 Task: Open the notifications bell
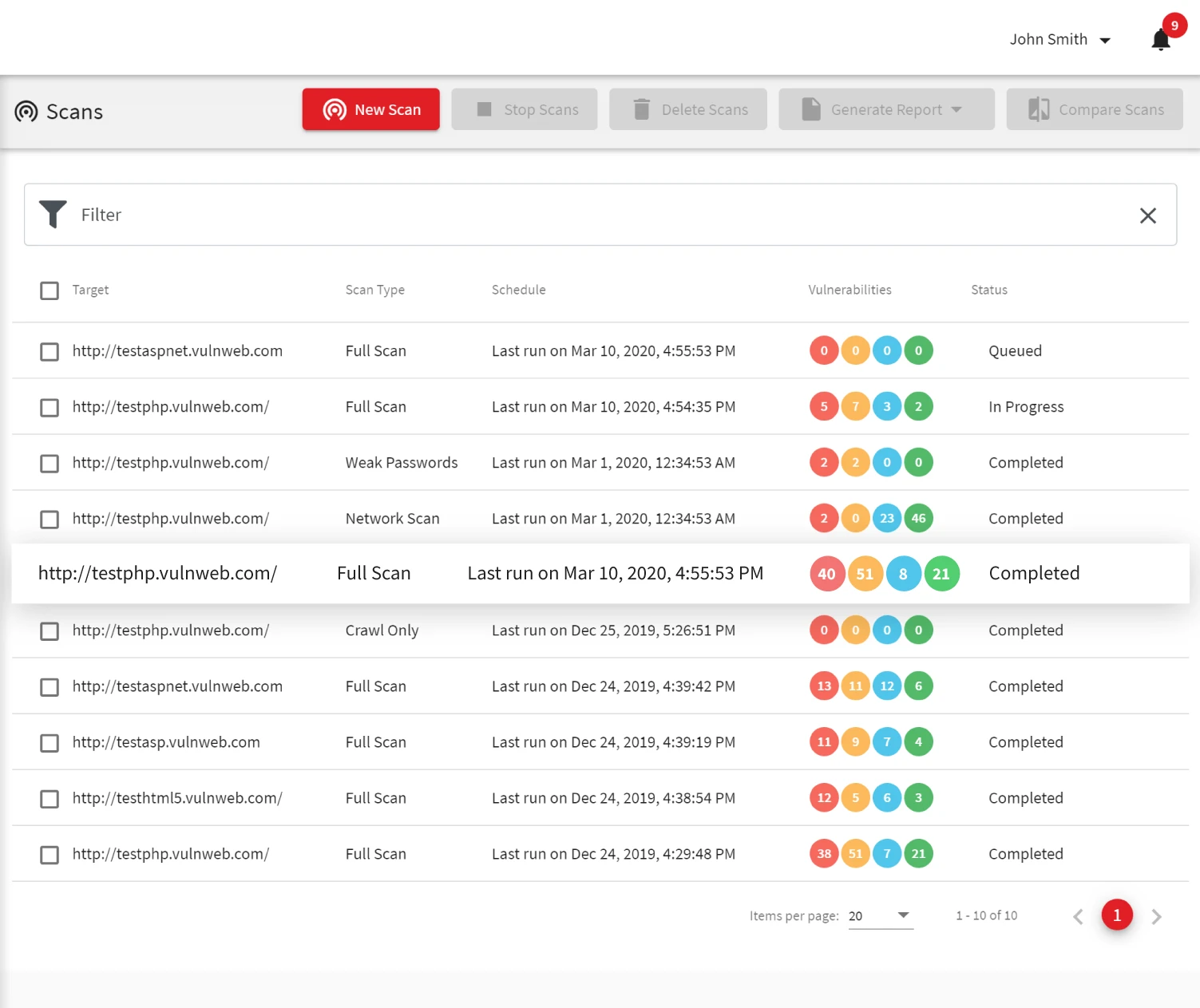(x=1159, y=39)
